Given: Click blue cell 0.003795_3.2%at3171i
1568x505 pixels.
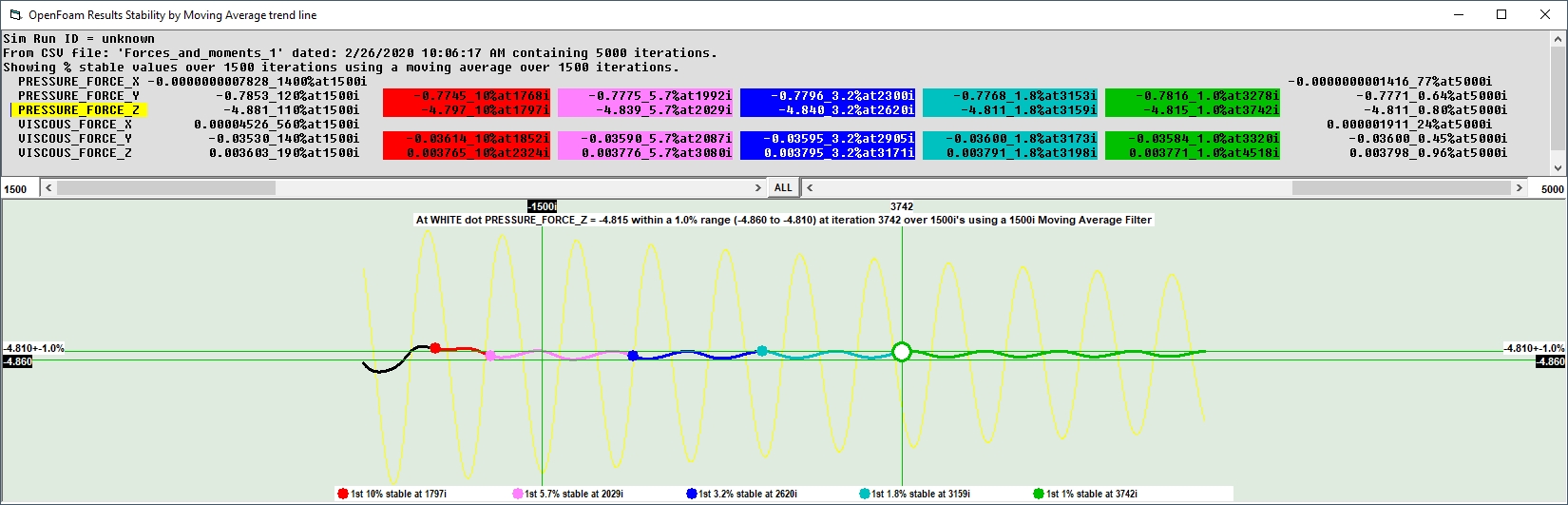Looking at the screenshot, I should point(828,153).
